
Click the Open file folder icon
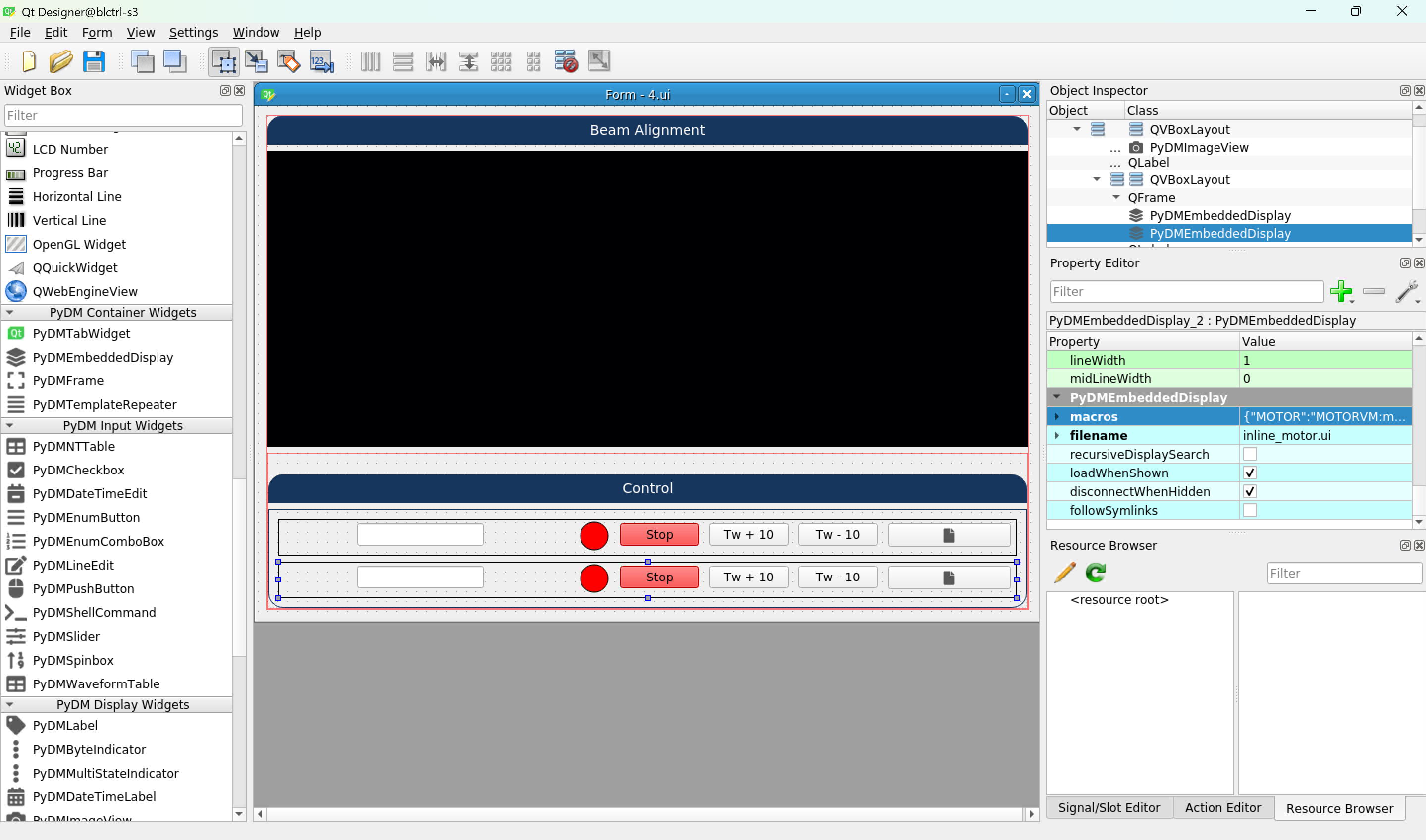click(60, 61)
